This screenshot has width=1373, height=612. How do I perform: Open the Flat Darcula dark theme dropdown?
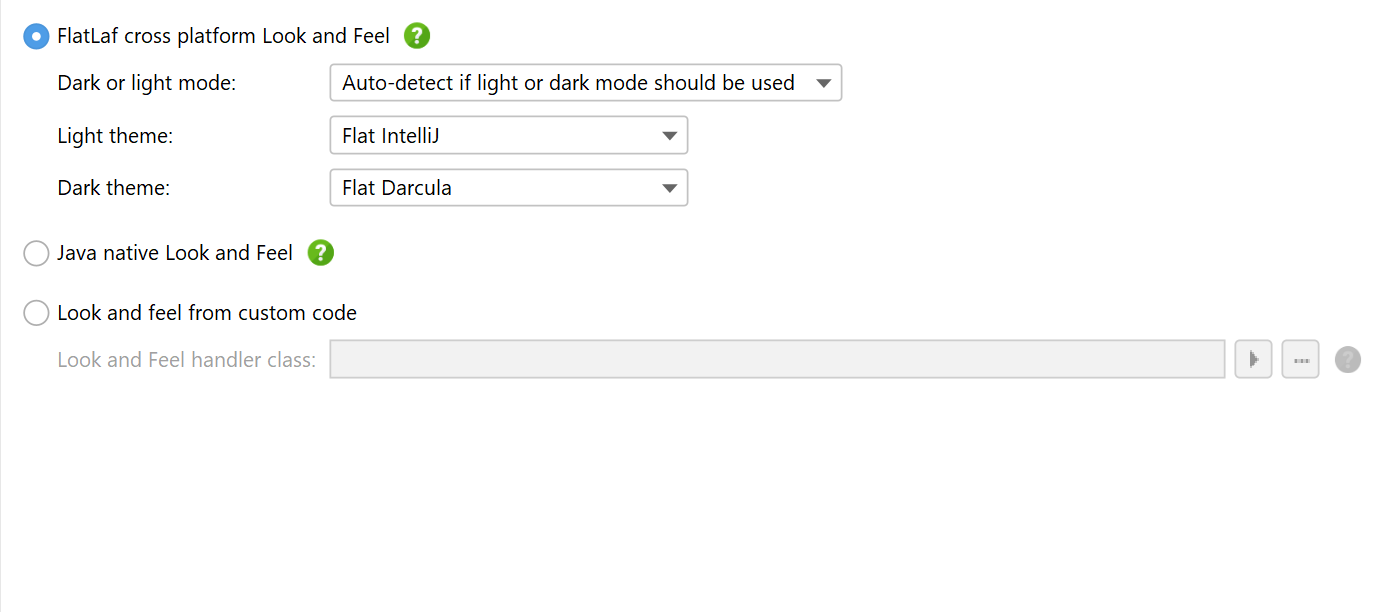click(x=509, y=188)
